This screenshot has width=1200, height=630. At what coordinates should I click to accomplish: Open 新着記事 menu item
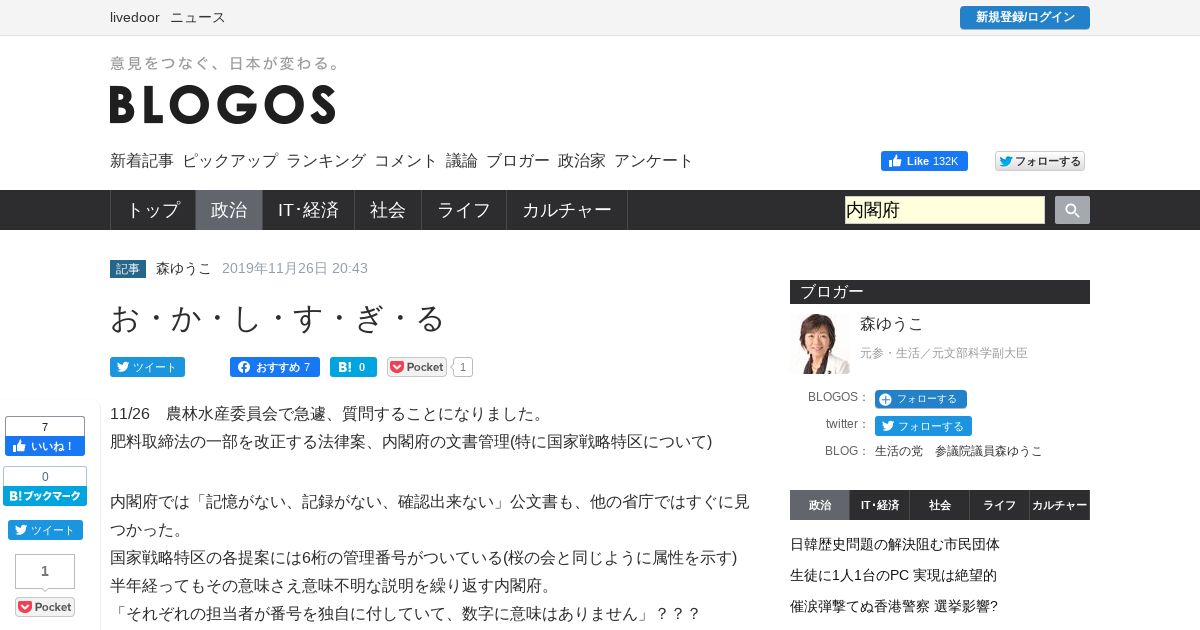142,160
